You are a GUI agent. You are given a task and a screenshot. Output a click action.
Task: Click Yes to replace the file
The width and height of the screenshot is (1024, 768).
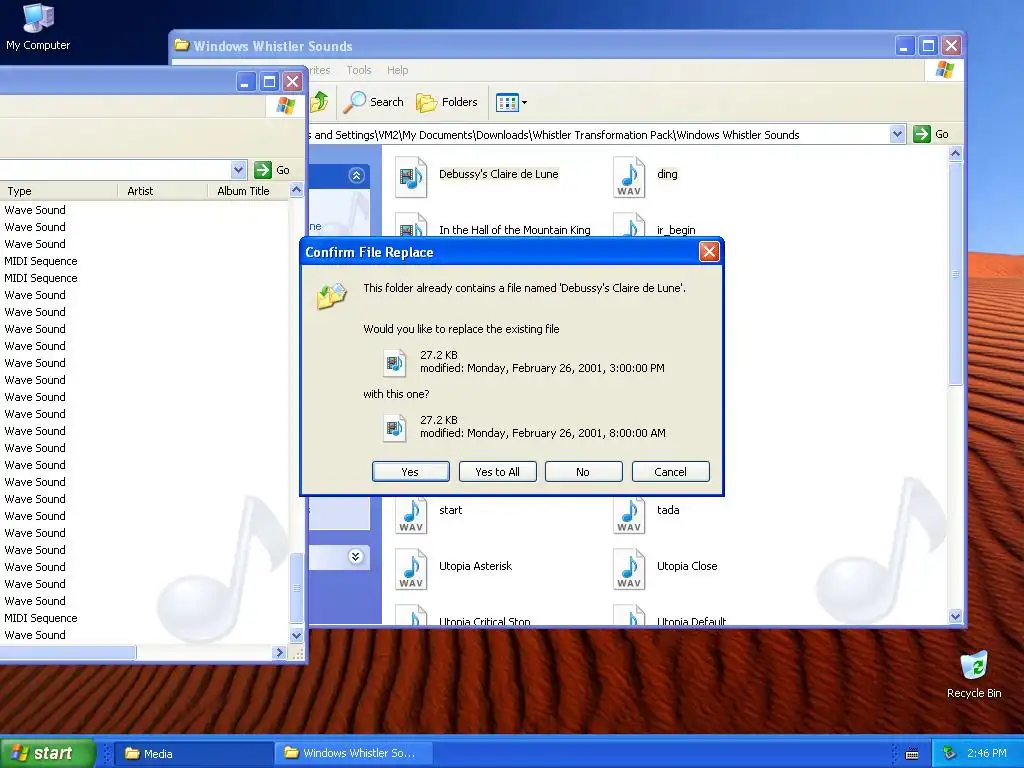click(x=410, y=472)
